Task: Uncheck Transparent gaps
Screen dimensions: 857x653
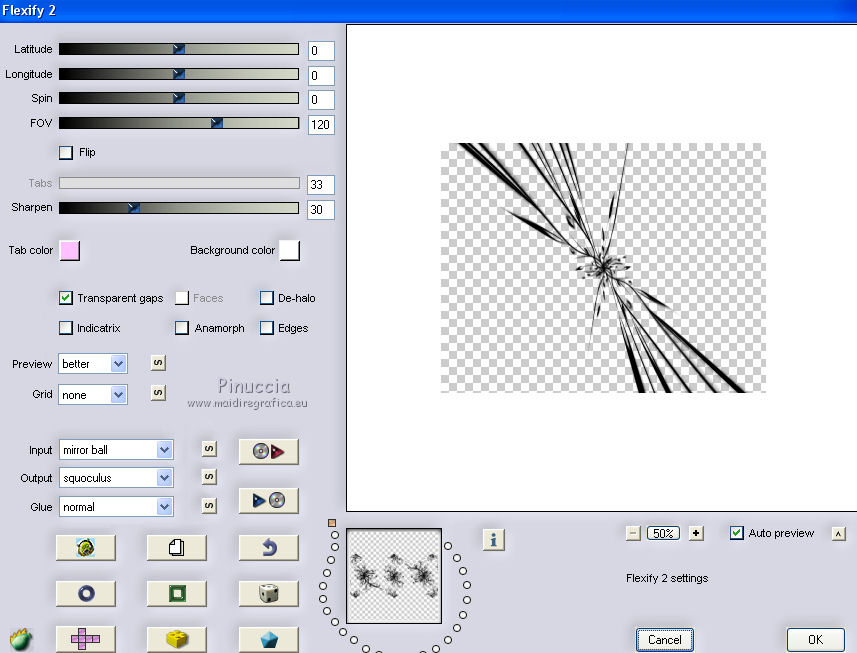Action: point(66,298)
